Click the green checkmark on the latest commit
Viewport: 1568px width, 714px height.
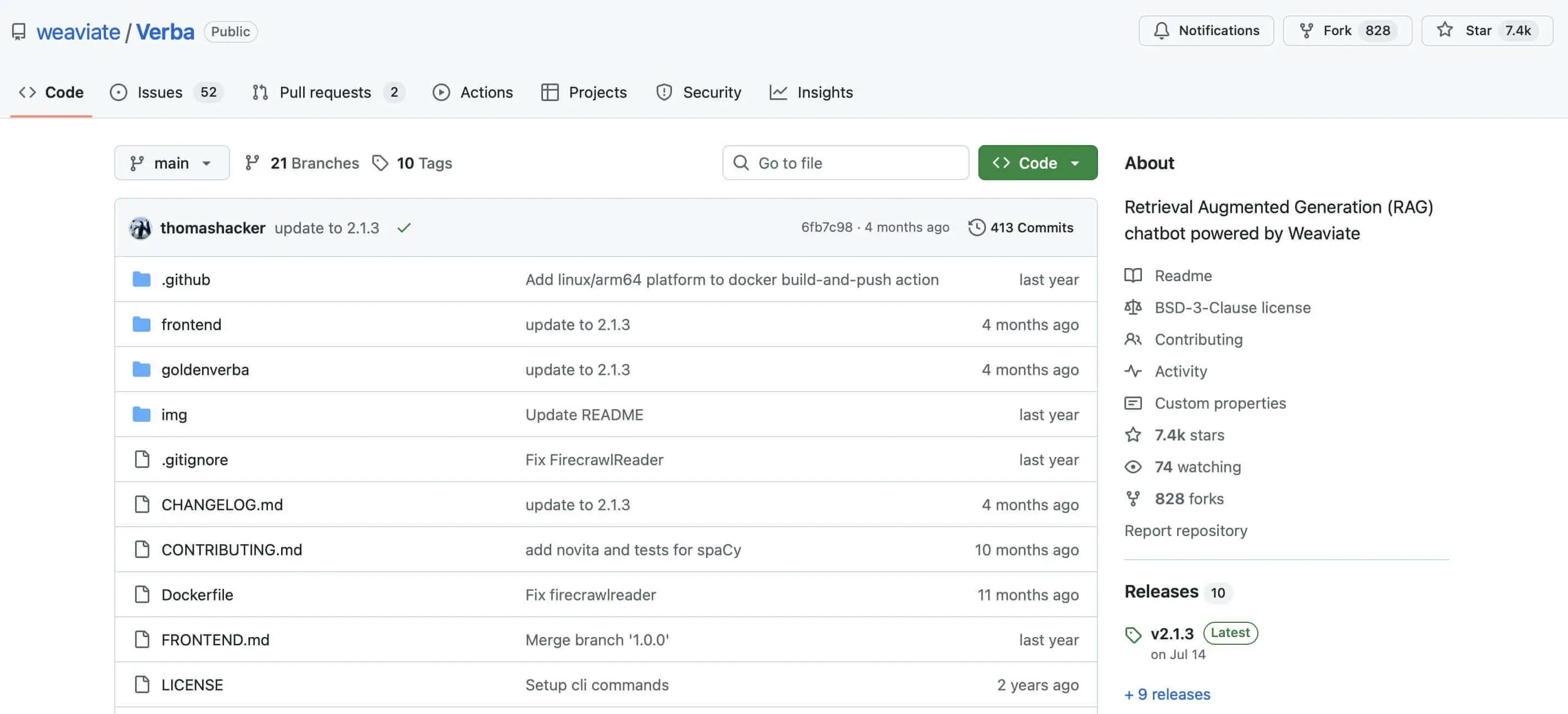(404, 227)
